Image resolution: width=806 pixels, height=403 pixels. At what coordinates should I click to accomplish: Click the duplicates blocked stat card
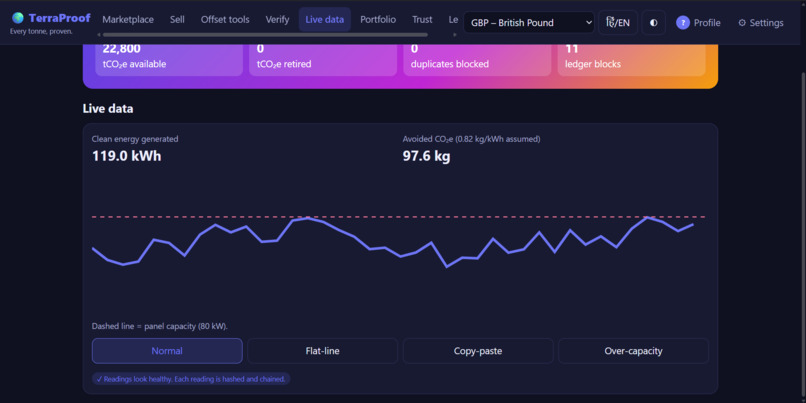pyautogui.click(x=477, y=60)
